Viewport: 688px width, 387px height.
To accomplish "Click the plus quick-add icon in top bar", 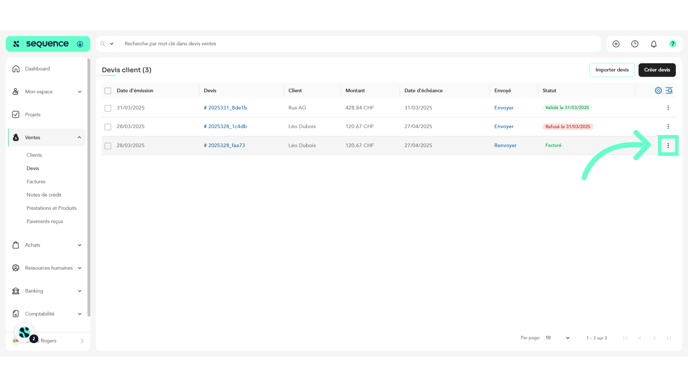I will [616, 44].
